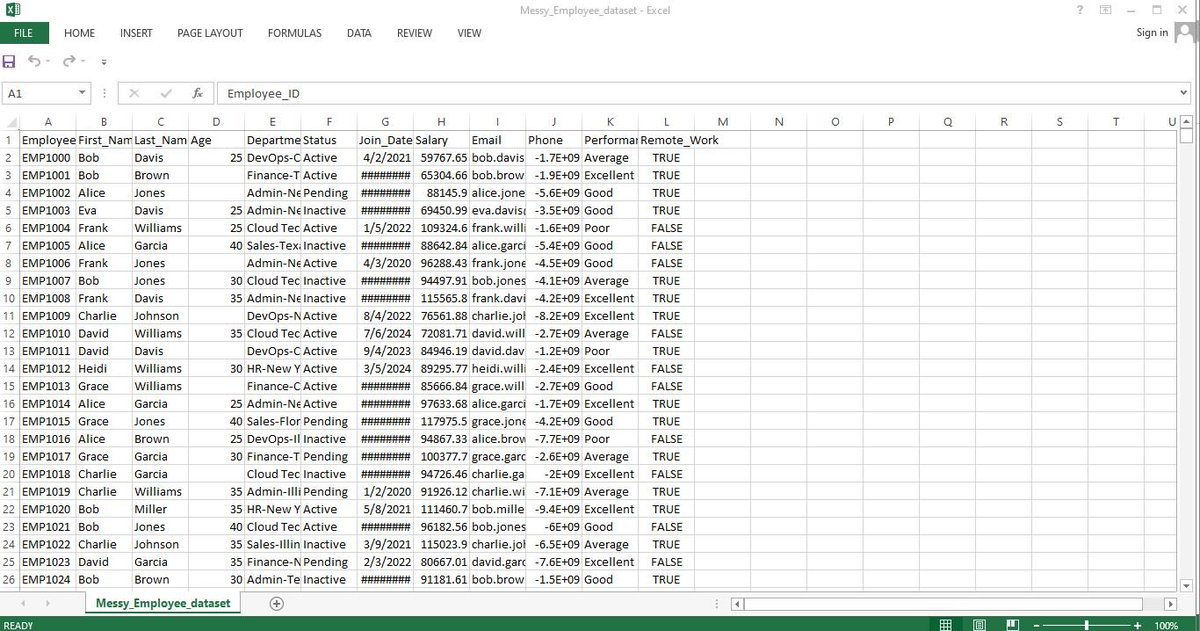
Task: Select column G header
Action: tap(385, 122)
